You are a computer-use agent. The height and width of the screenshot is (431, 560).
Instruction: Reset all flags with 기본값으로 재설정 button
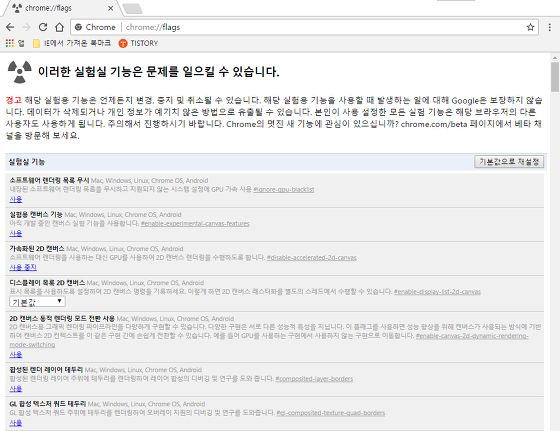click(509, 162)
